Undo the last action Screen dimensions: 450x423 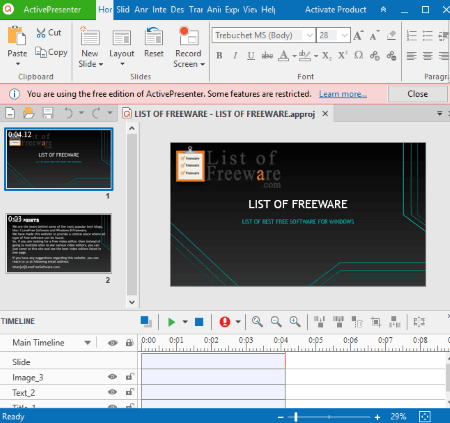tap(68, 113)
